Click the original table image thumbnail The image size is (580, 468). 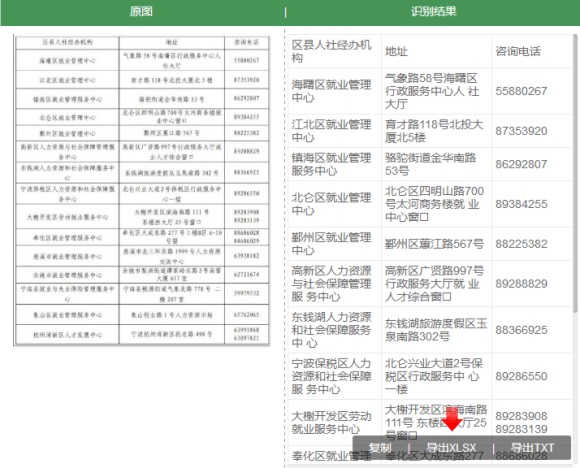point(142,191)
